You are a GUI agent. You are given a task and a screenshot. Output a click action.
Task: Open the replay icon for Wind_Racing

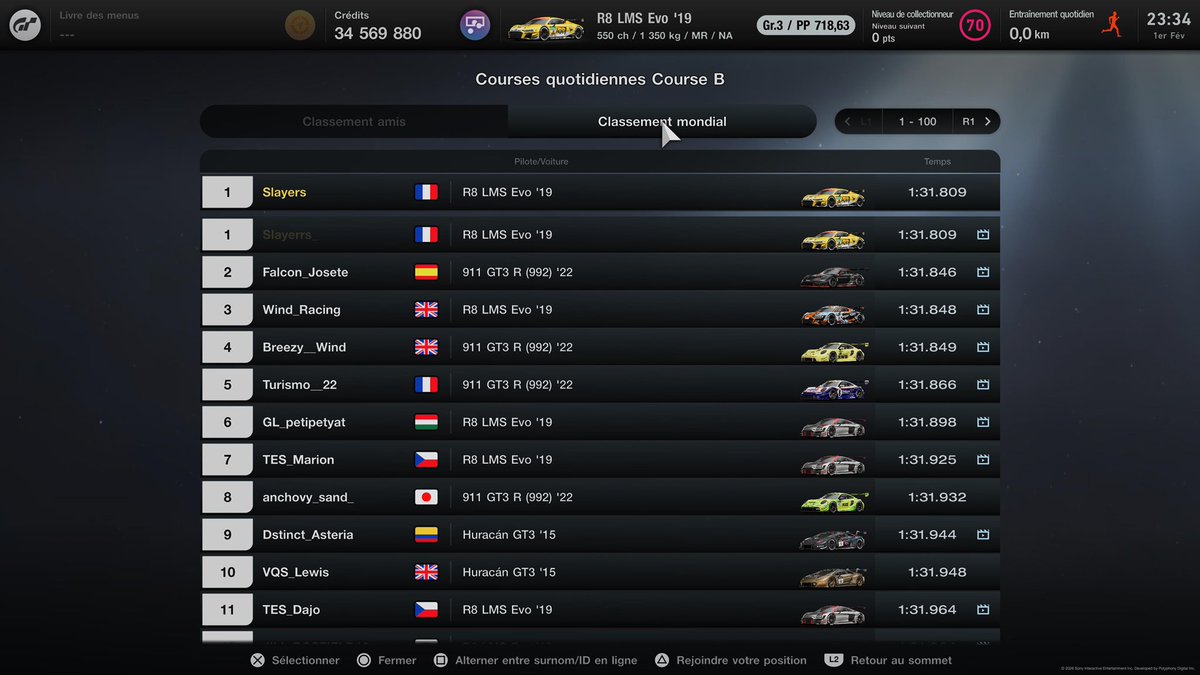[983, 310]
